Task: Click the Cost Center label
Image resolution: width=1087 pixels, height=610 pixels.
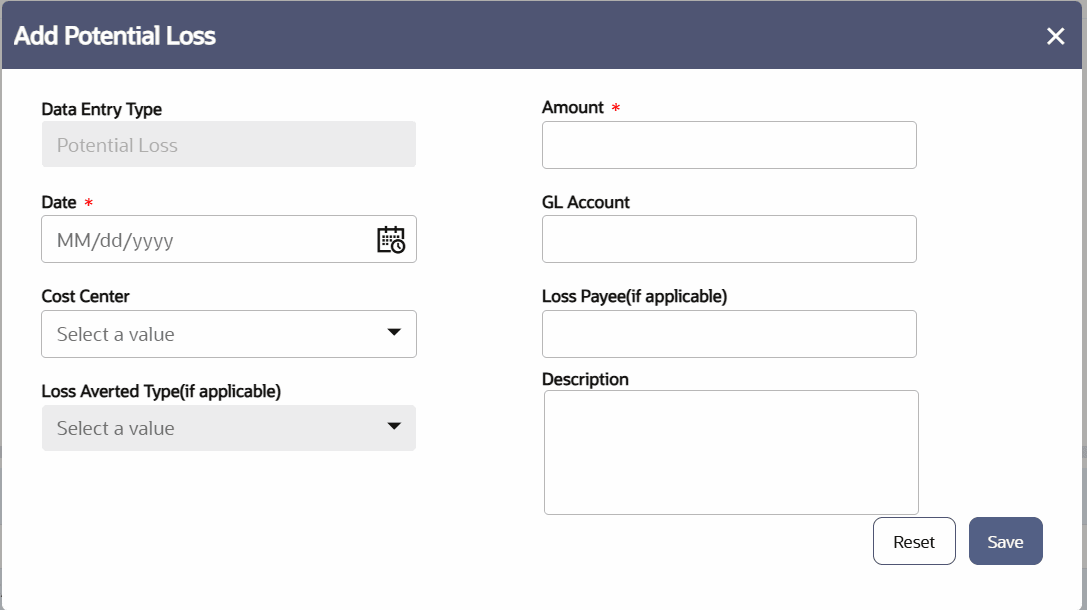Action: point(85,297)
